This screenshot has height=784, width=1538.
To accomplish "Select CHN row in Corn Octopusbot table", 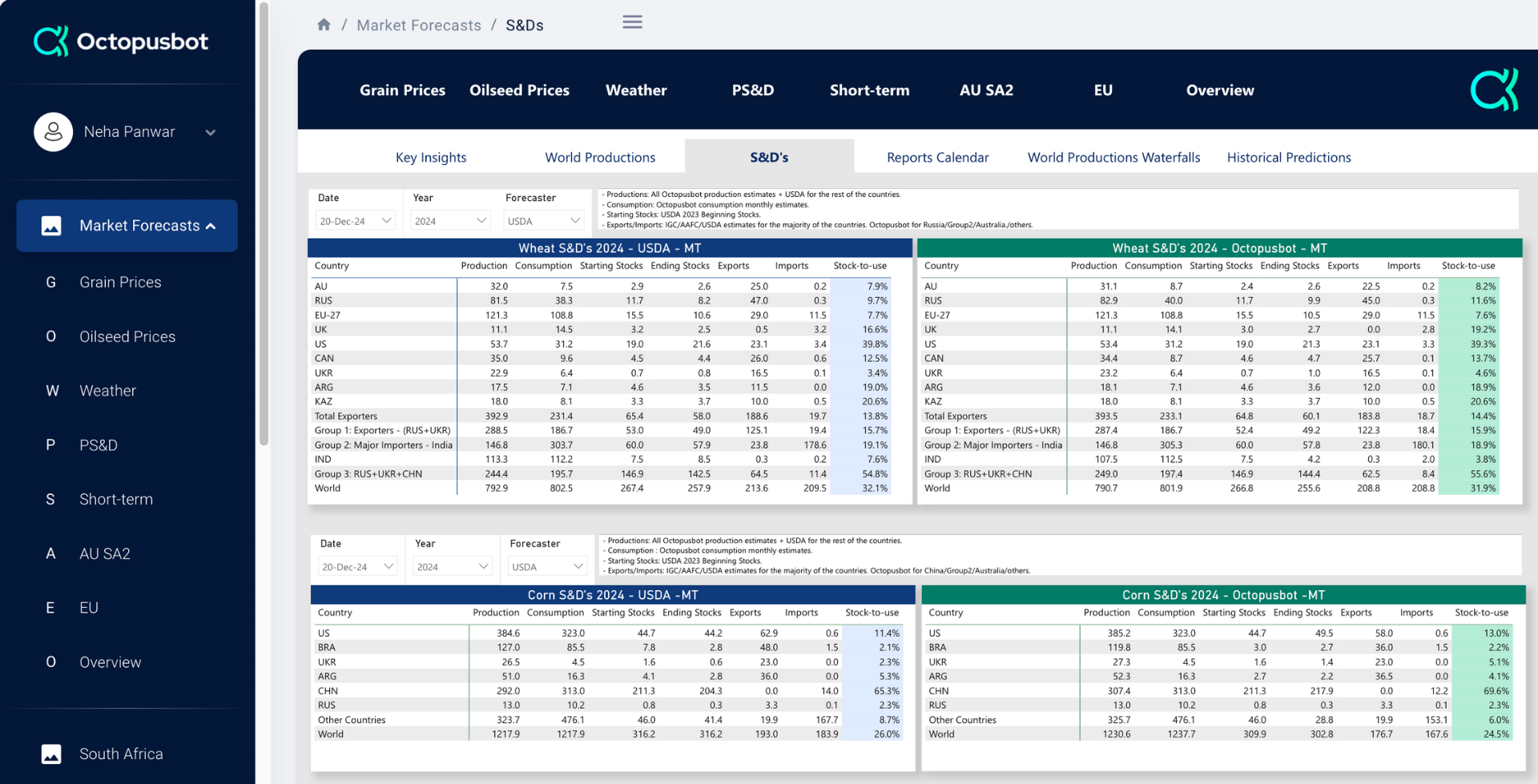I will click(x=1219, y=691).
